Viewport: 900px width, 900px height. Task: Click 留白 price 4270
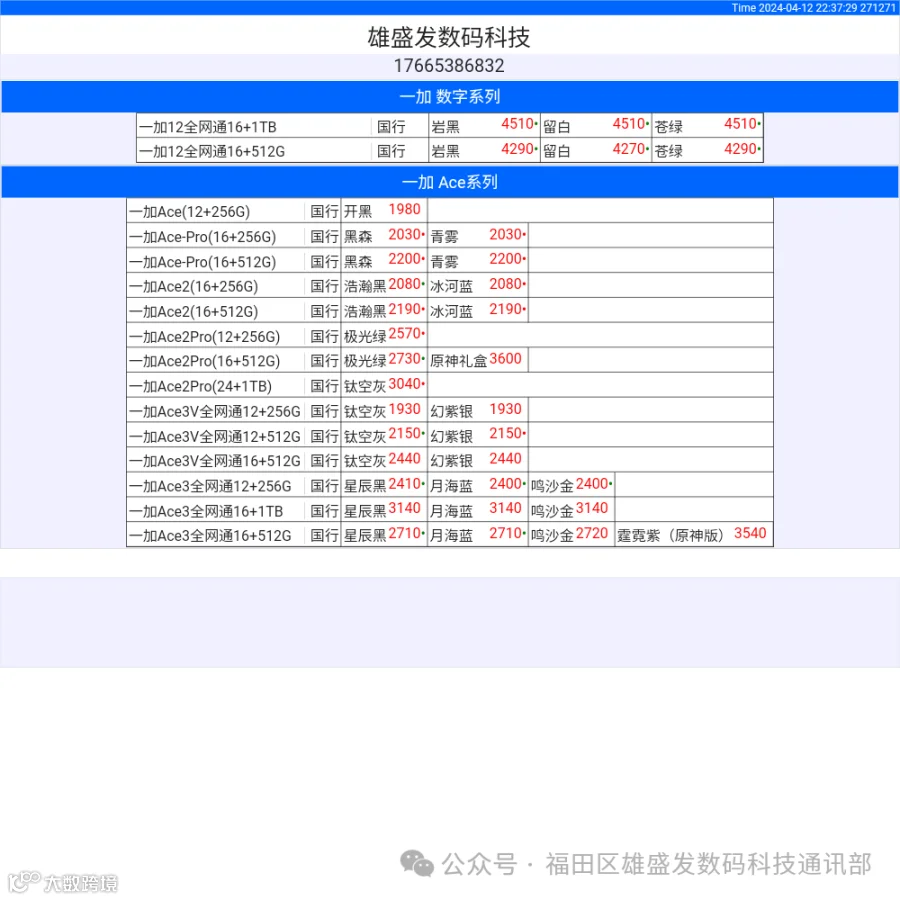click(x=629, y=149)
